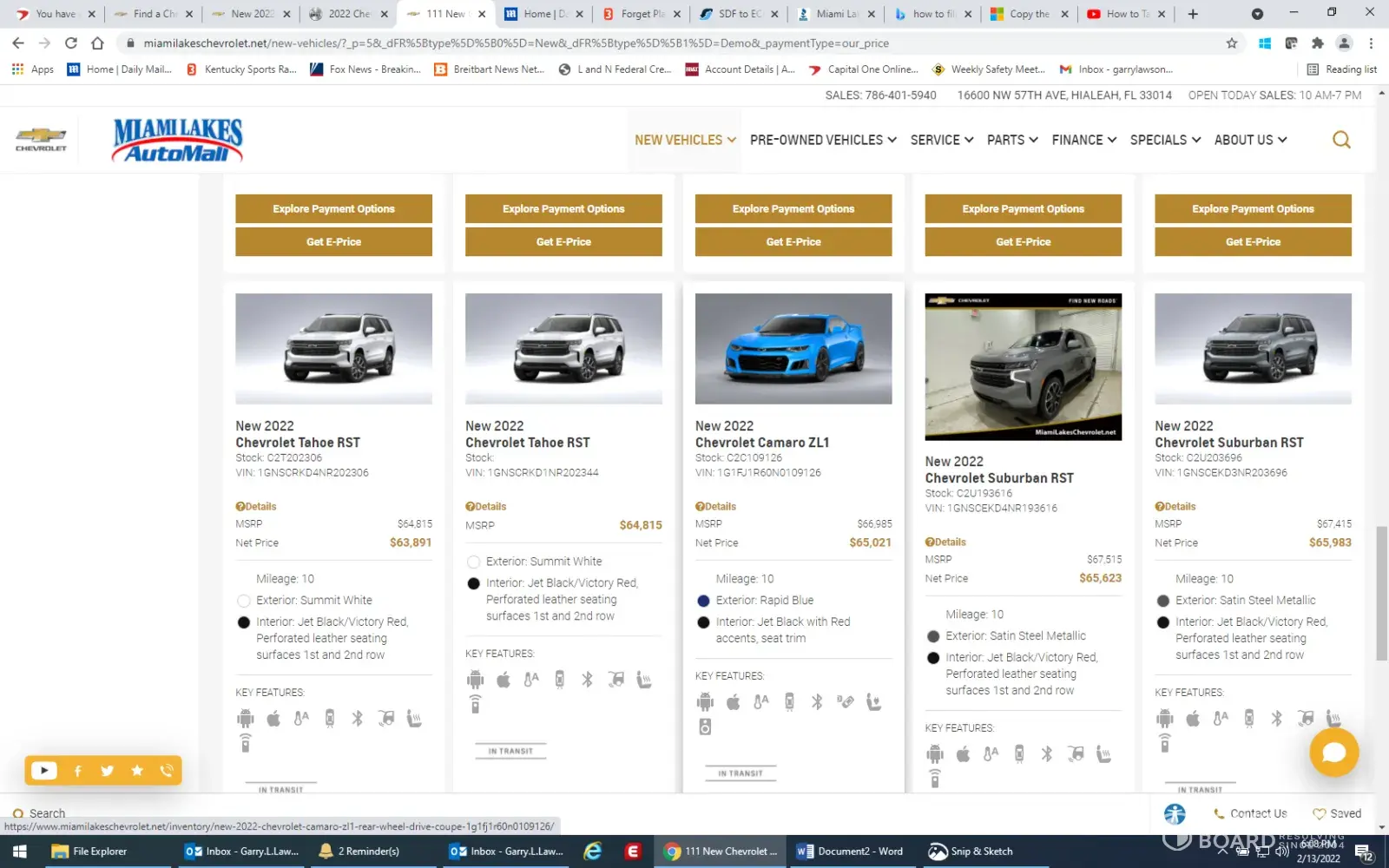Click the site search magnifier icon

point(1340,140)
